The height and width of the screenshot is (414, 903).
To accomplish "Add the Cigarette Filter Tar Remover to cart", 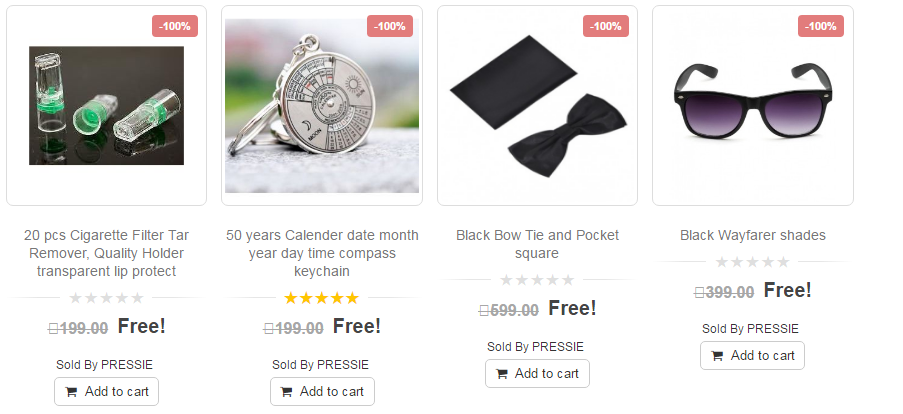I will tap(107, 392).
